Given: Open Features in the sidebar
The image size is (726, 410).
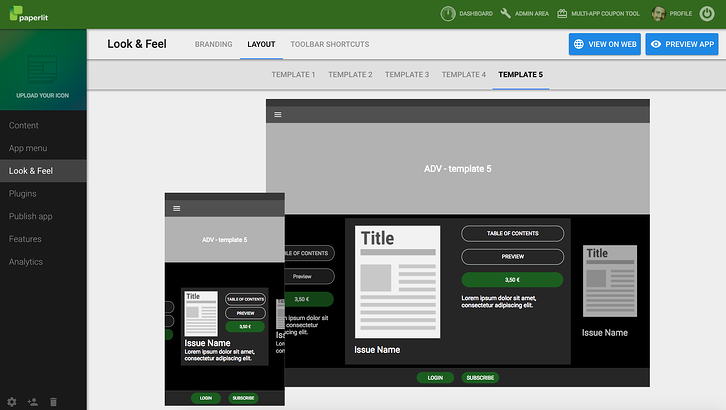Looking at the screenshot, I should 43,239.
